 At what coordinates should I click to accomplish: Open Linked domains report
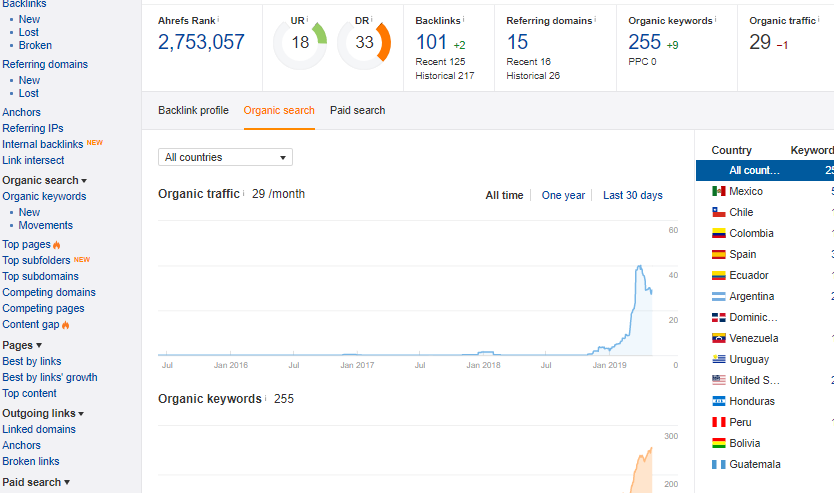click(39, 429)
